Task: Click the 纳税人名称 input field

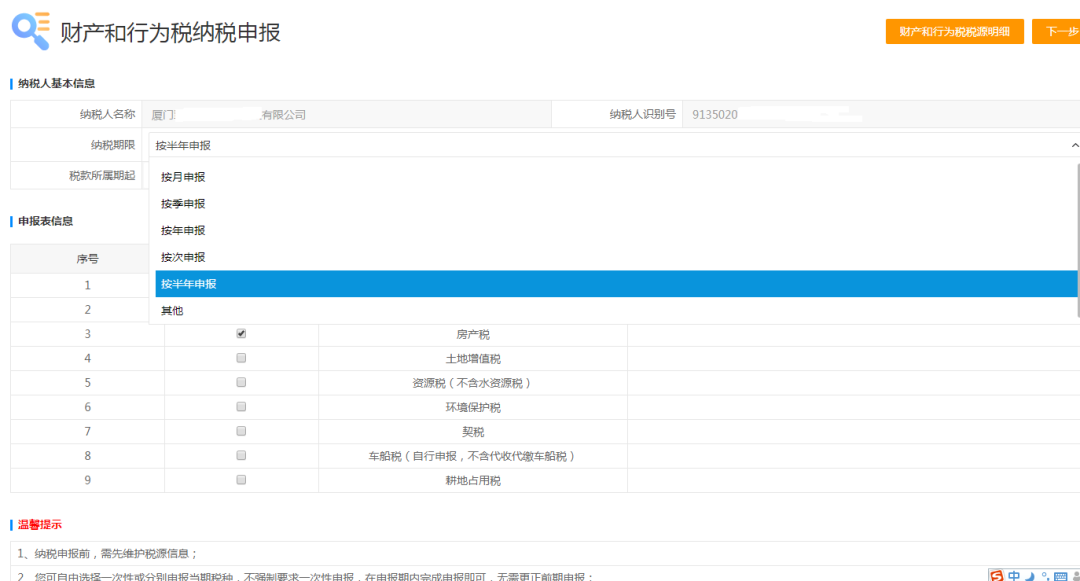Action: tap(350, 113)
